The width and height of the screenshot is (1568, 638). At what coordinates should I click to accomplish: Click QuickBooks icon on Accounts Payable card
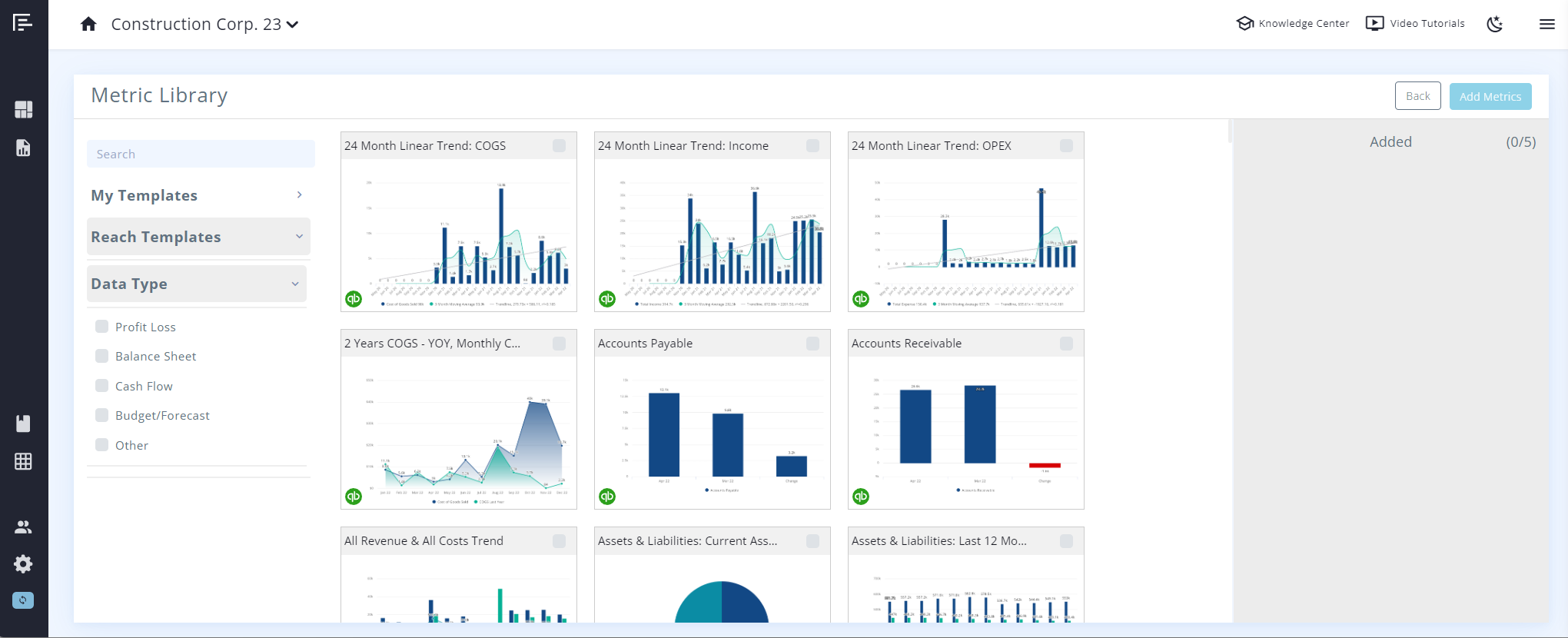click(x=607, y=496)
